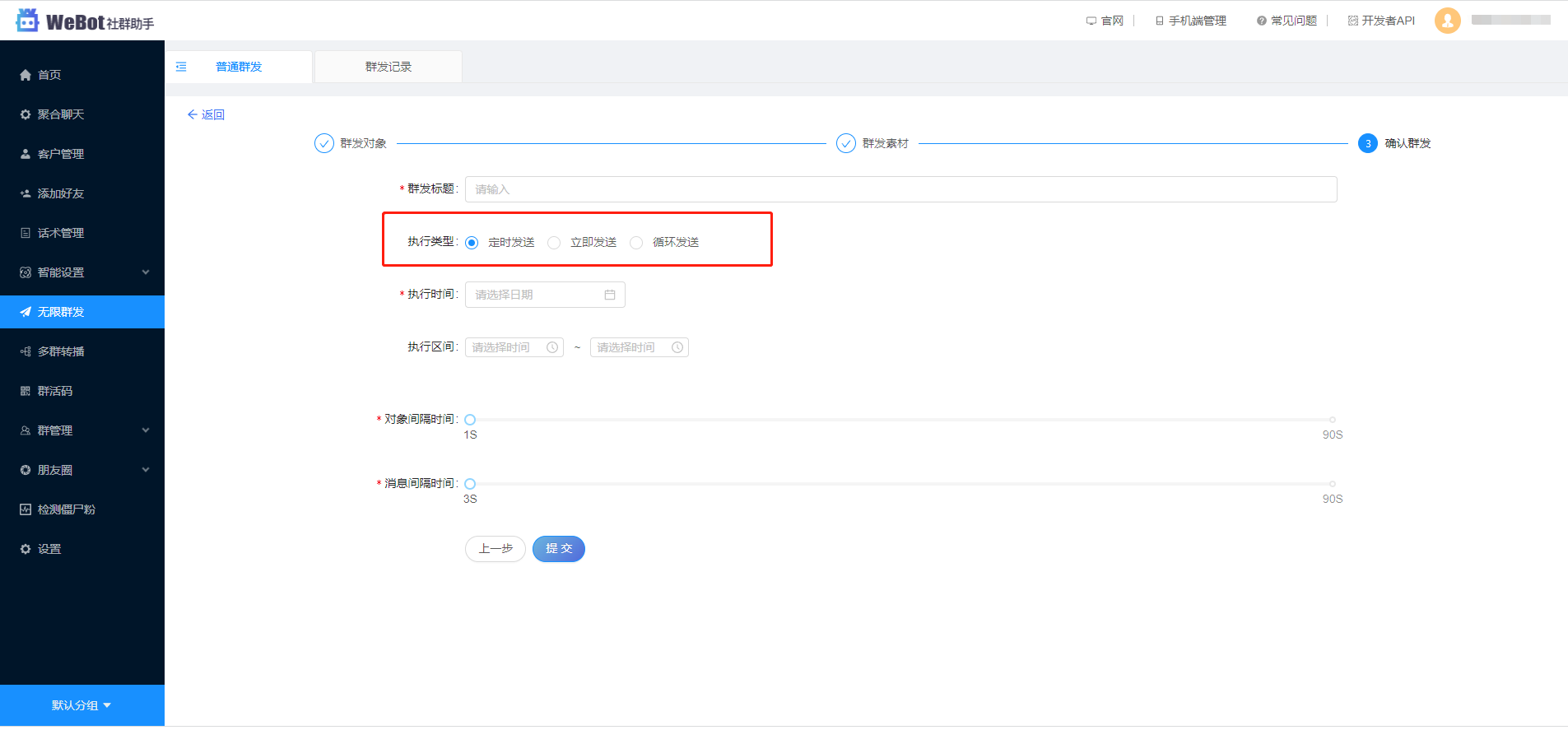Click the 官网 monitor icon
This screenshot has width=1568, height=730.
click(1091, 21)
